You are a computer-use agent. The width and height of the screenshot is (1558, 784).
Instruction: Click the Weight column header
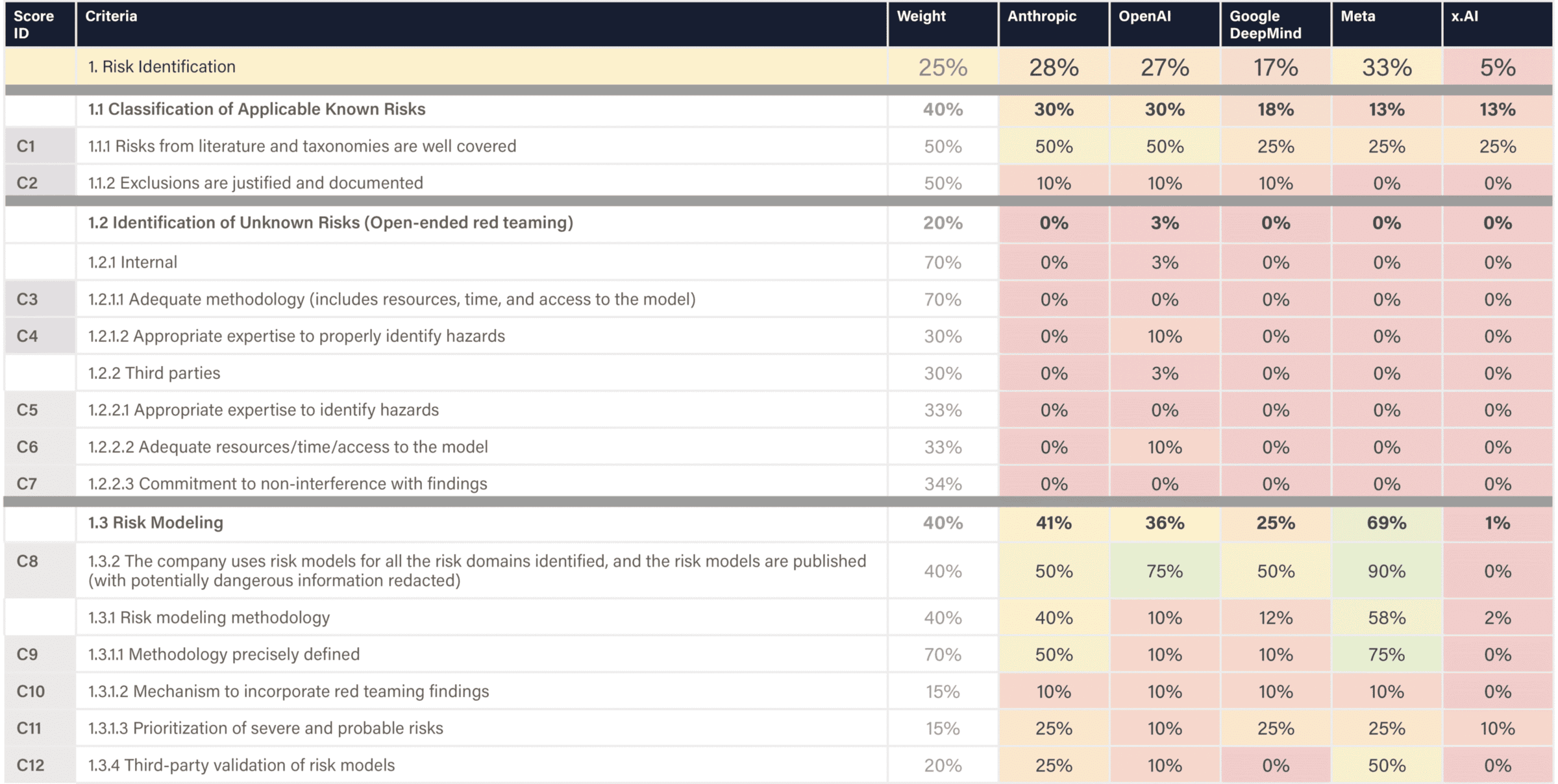pyautogui.click(x=921, y=17)
